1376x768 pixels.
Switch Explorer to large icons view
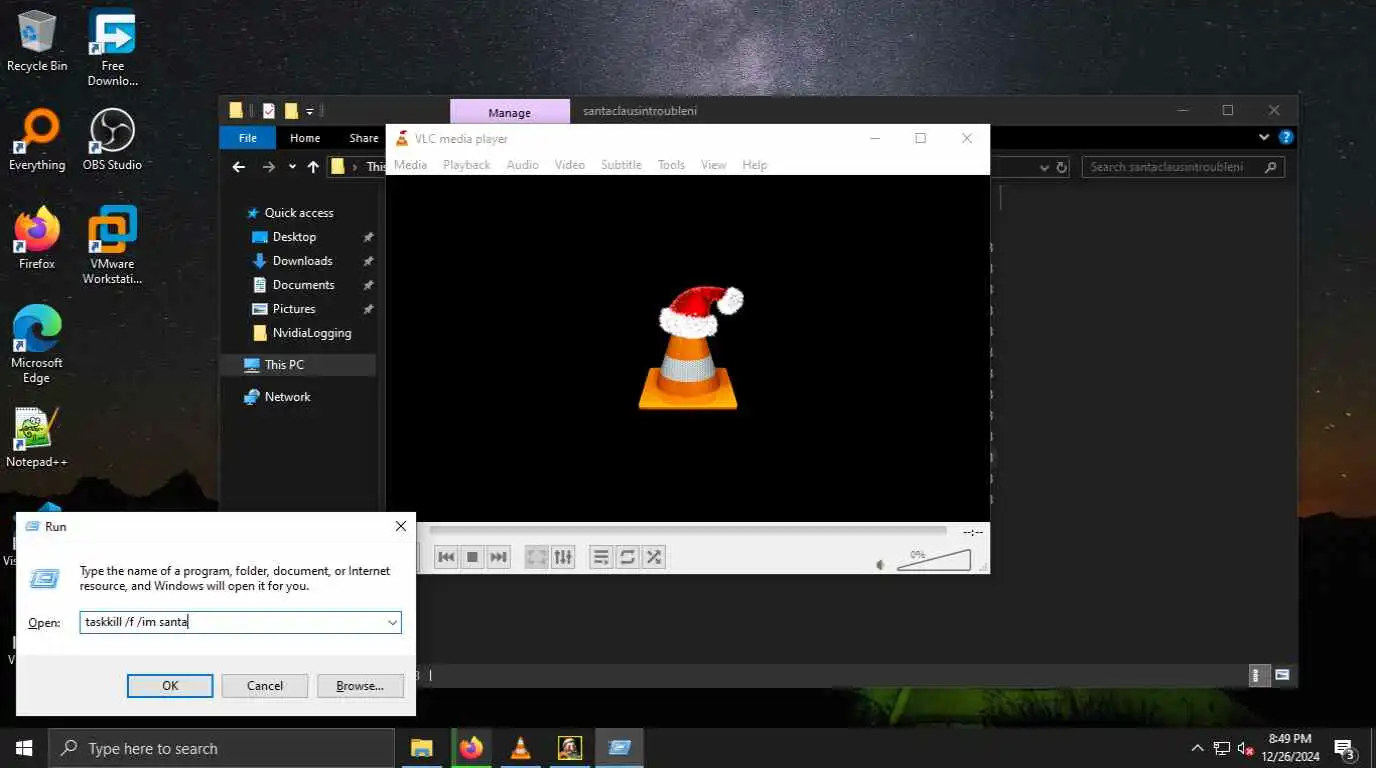1282,675
